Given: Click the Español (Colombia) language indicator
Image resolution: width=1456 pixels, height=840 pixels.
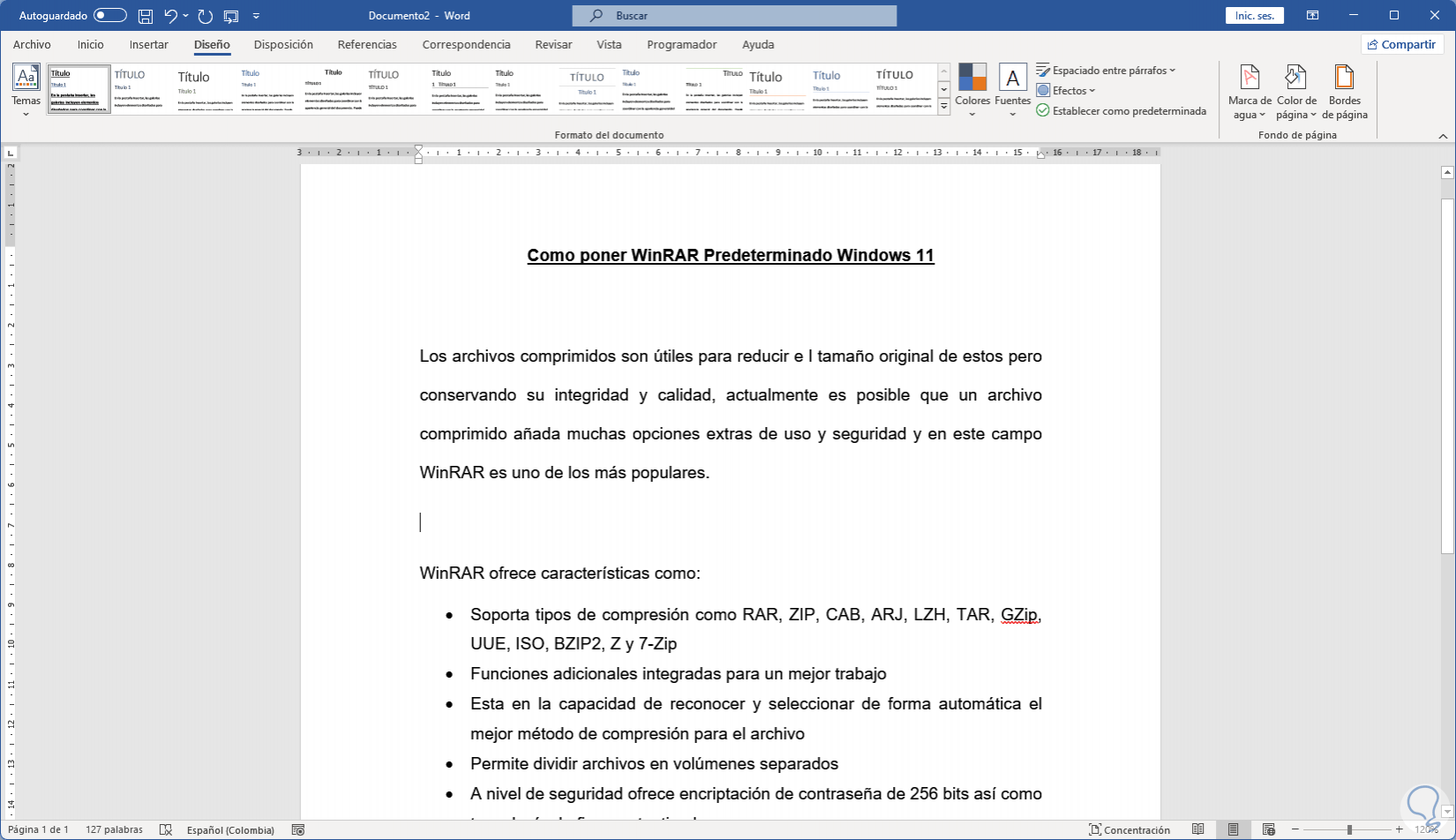Looking at the screenshot, I should pos(230,829).
